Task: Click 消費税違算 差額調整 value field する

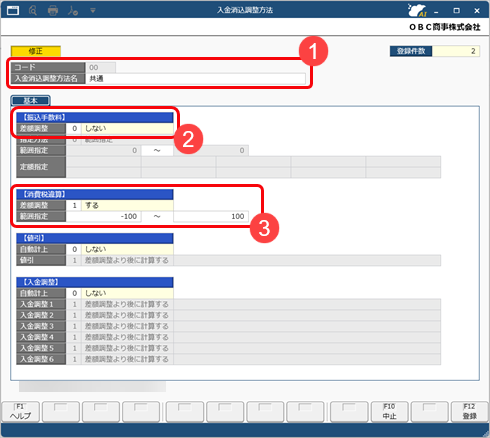Action: coord(127,205)
